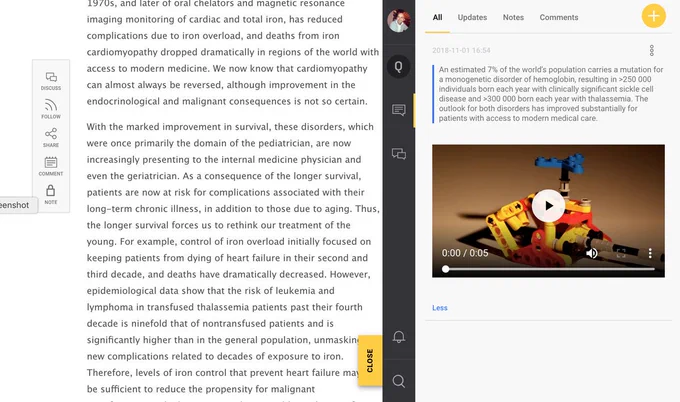Click the yellow plus add button
This screenshot has width=680, height=402.
click(654, 16)
